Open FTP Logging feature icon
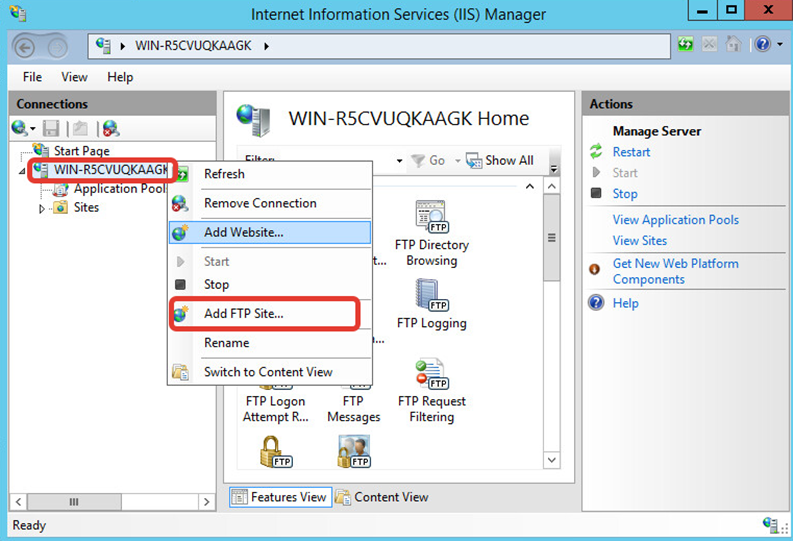 coord(431,303)
